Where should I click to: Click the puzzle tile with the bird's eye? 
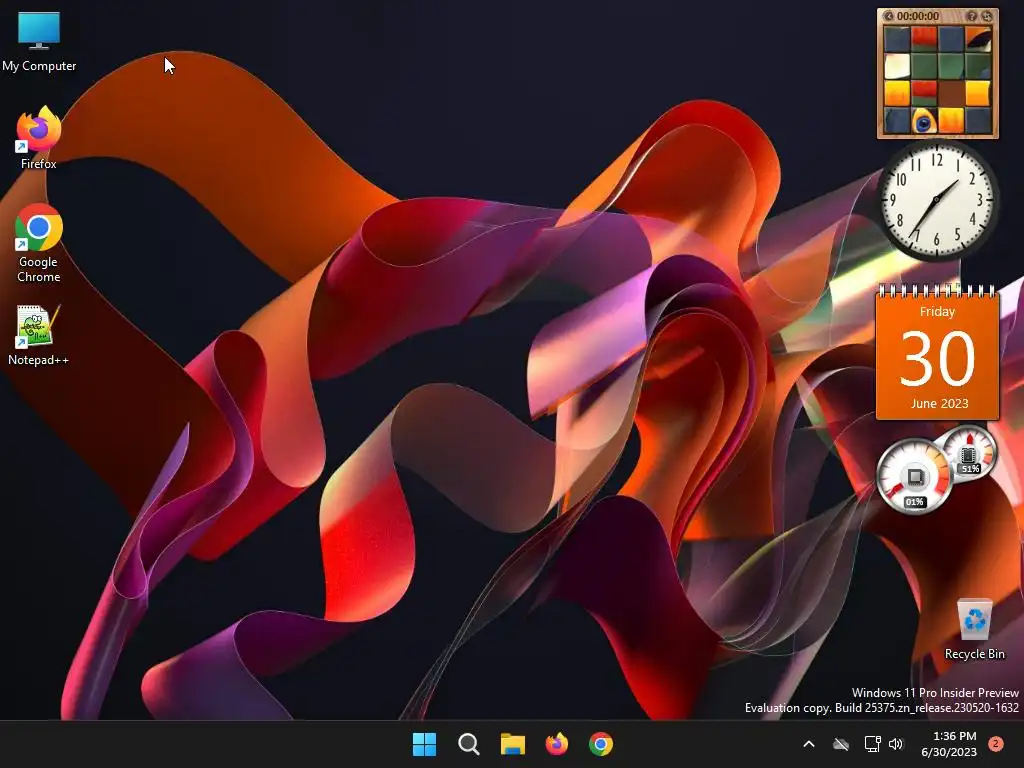click(x=923, y=121)
